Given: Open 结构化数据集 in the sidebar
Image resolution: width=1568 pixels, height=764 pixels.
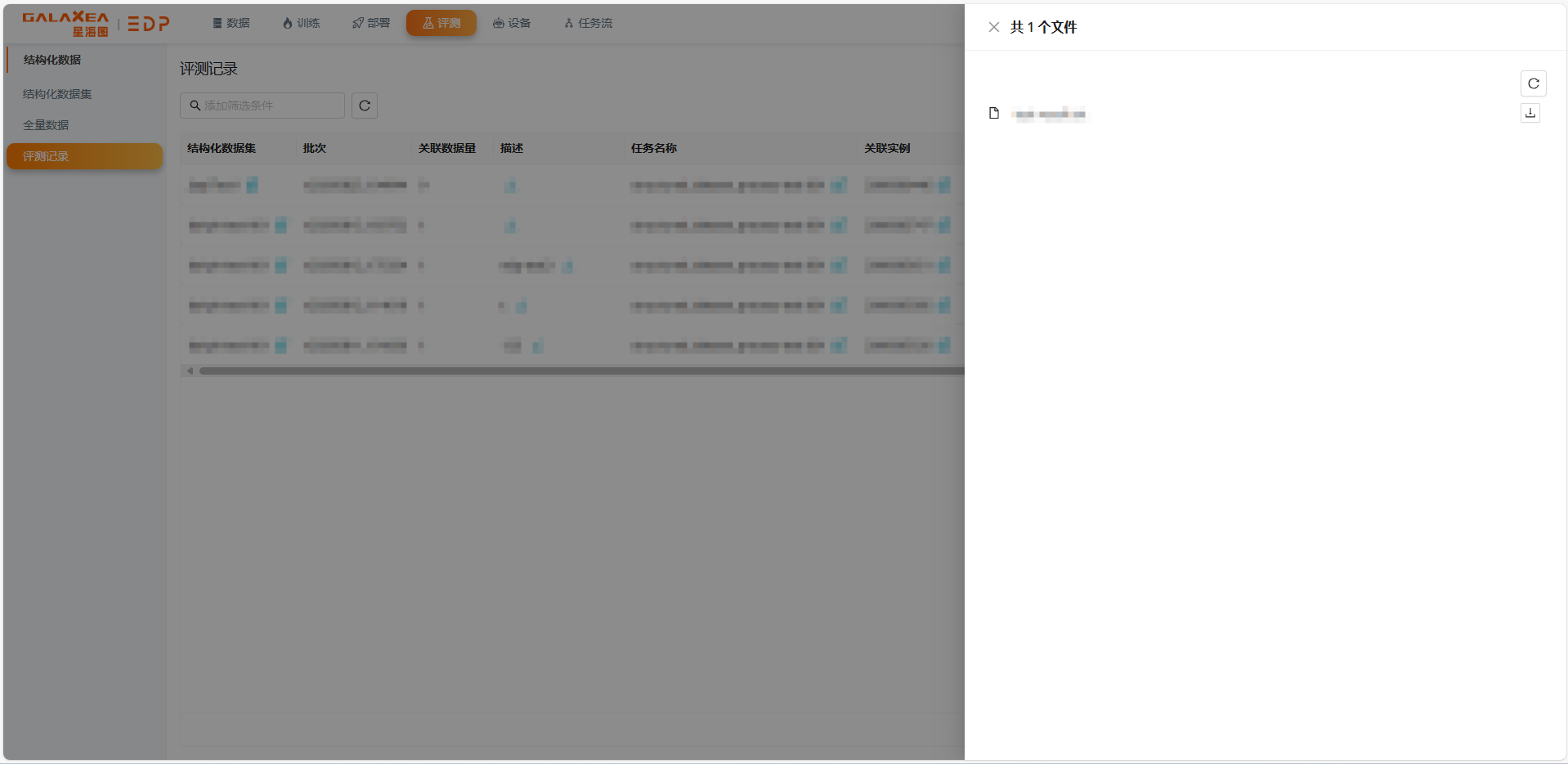Looking at the screenshot, I should [57, 94].
